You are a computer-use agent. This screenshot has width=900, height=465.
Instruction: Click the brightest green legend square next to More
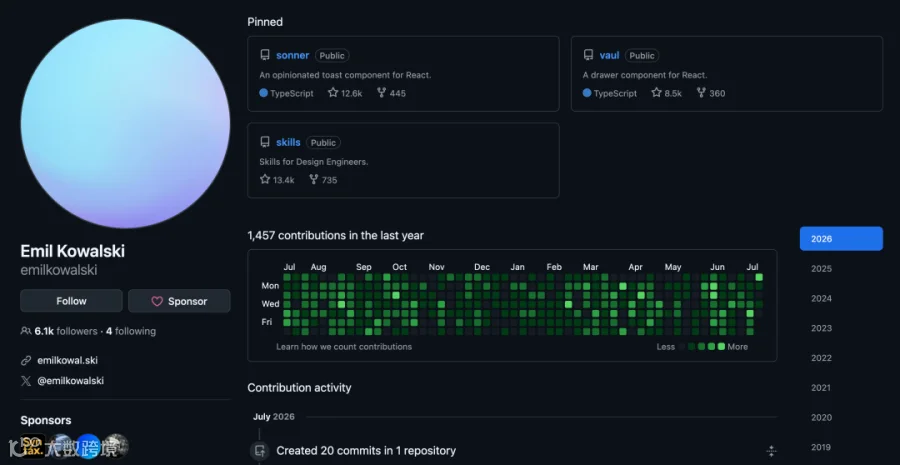coord(721,347)
